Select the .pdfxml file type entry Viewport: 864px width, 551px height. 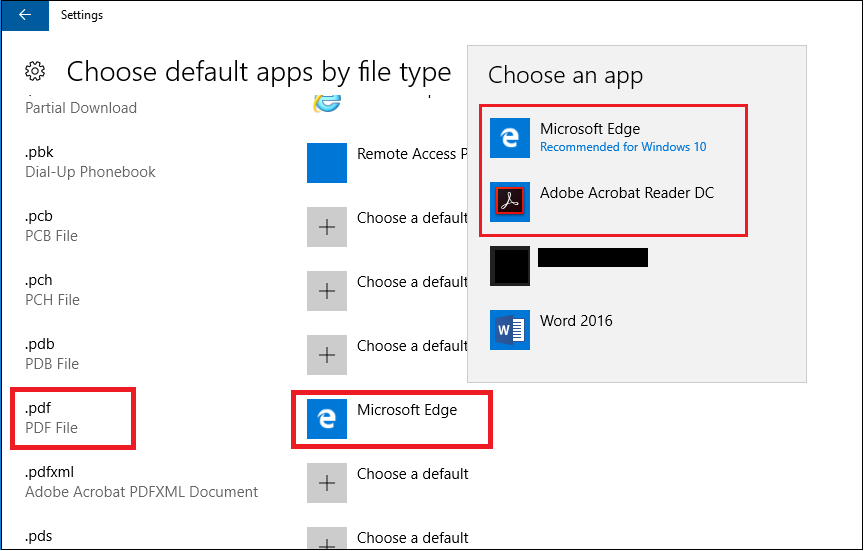(x=50, y=472)
